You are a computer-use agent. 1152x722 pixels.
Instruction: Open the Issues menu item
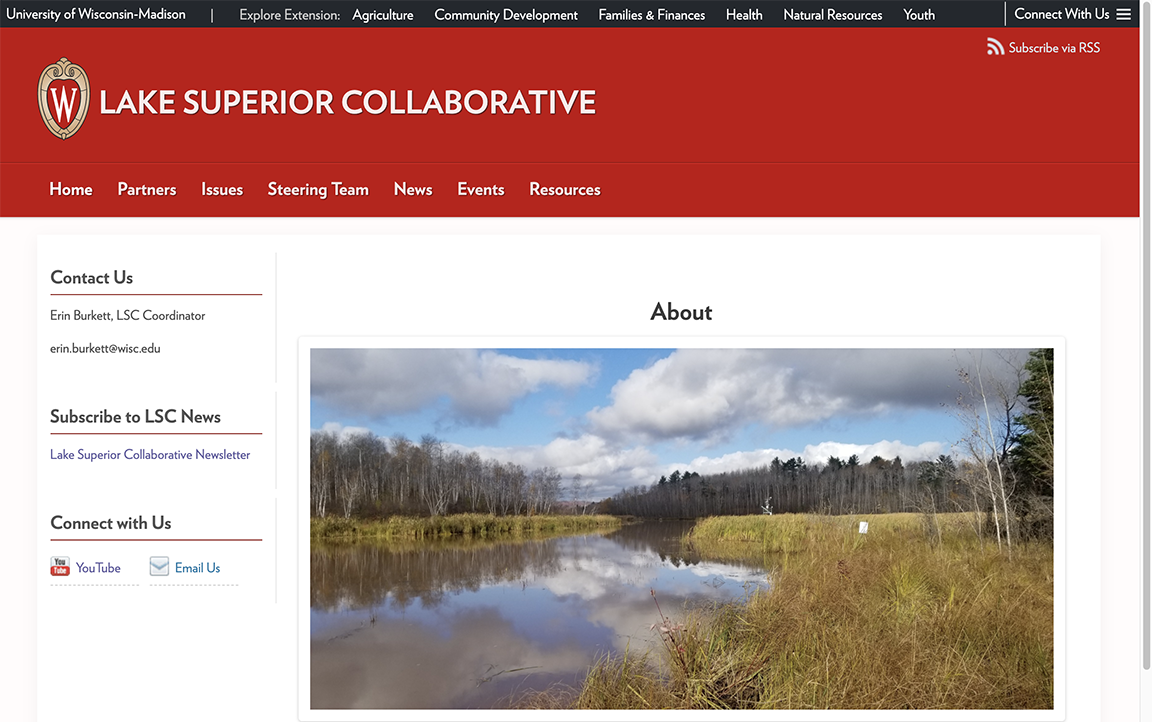221,189
